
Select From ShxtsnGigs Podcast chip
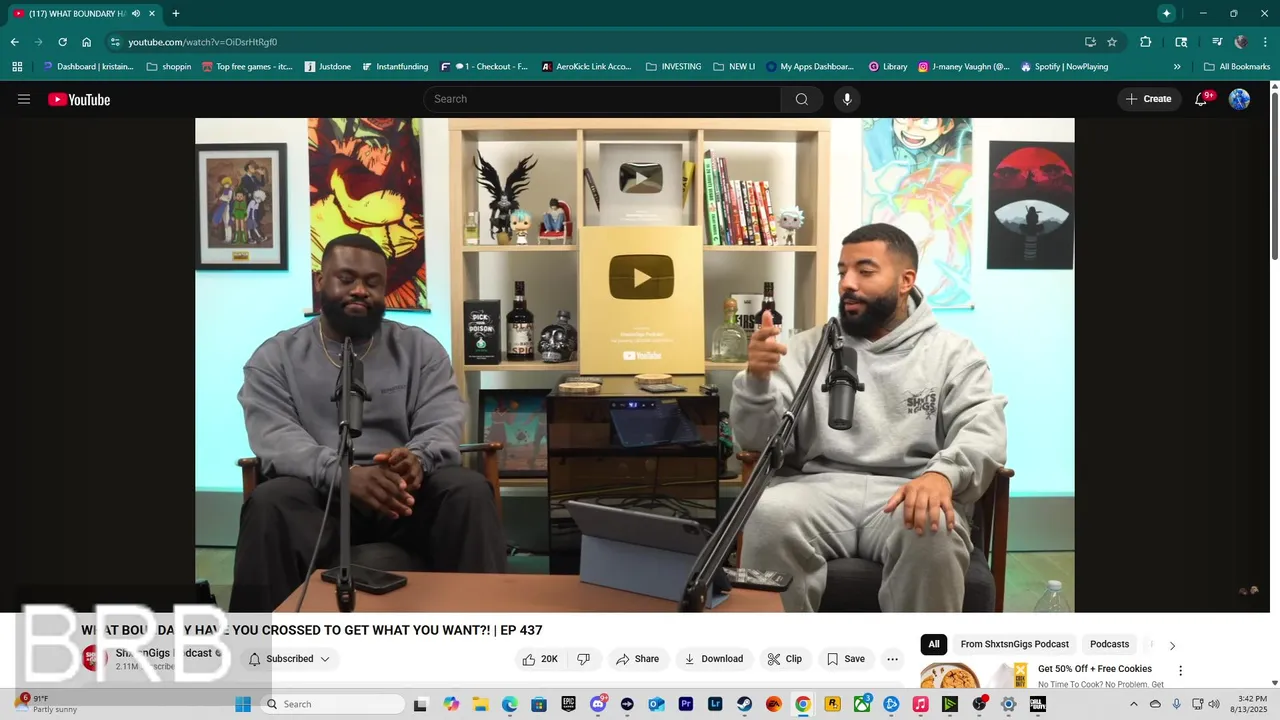tap(1015, 644)
